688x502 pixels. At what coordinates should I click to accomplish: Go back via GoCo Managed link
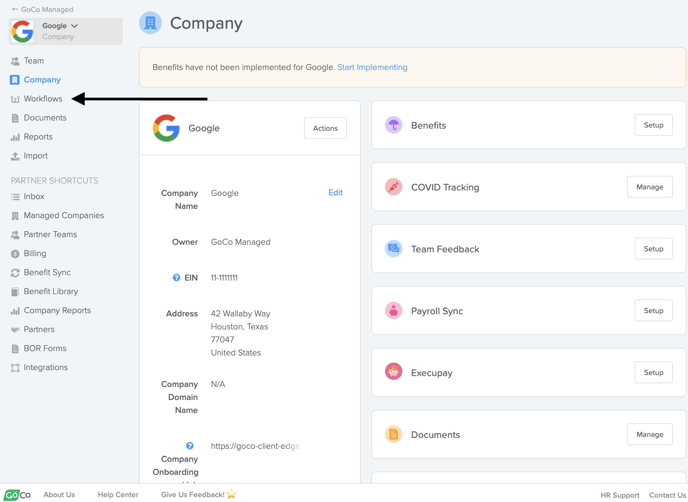(43, 9)
